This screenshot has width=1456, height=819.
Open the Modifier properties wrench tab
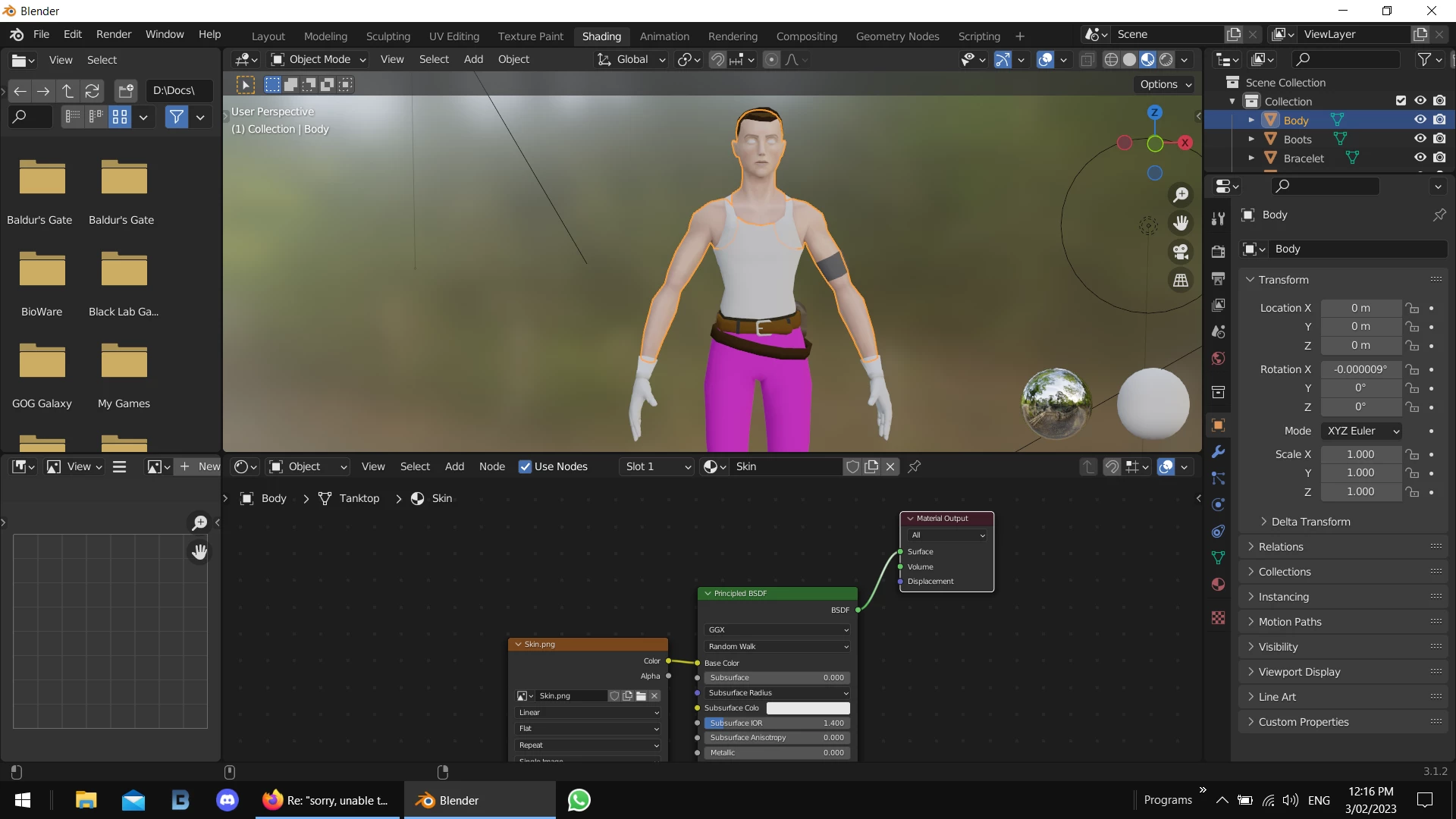[1219, 452]
